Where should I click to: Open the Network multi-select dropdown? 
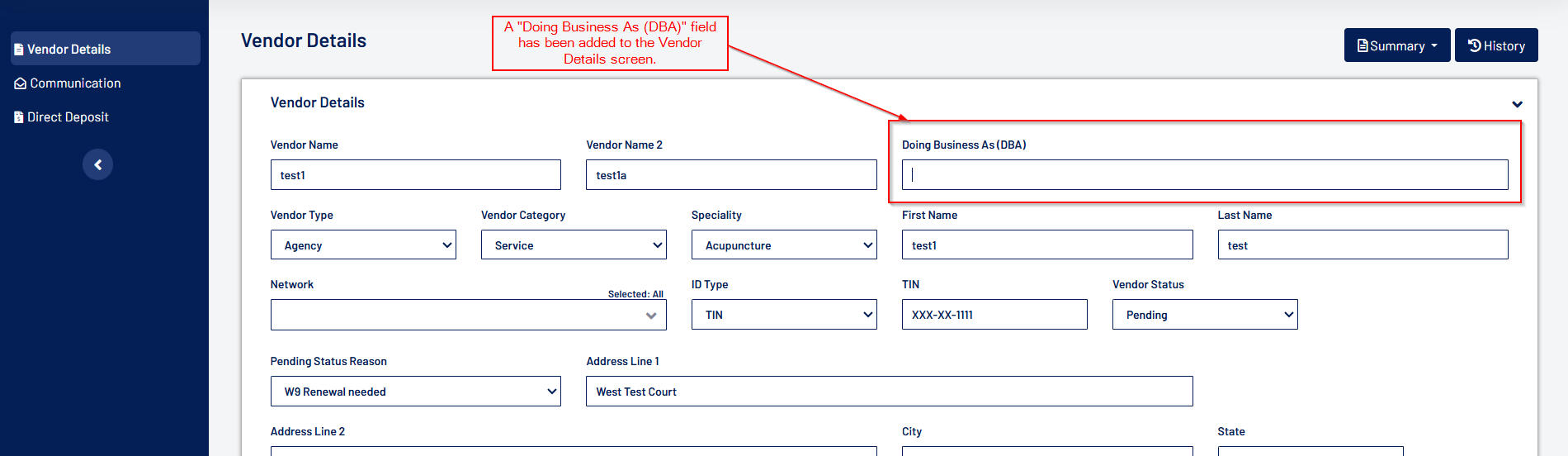pyautogui.click(x=468, y=316)
